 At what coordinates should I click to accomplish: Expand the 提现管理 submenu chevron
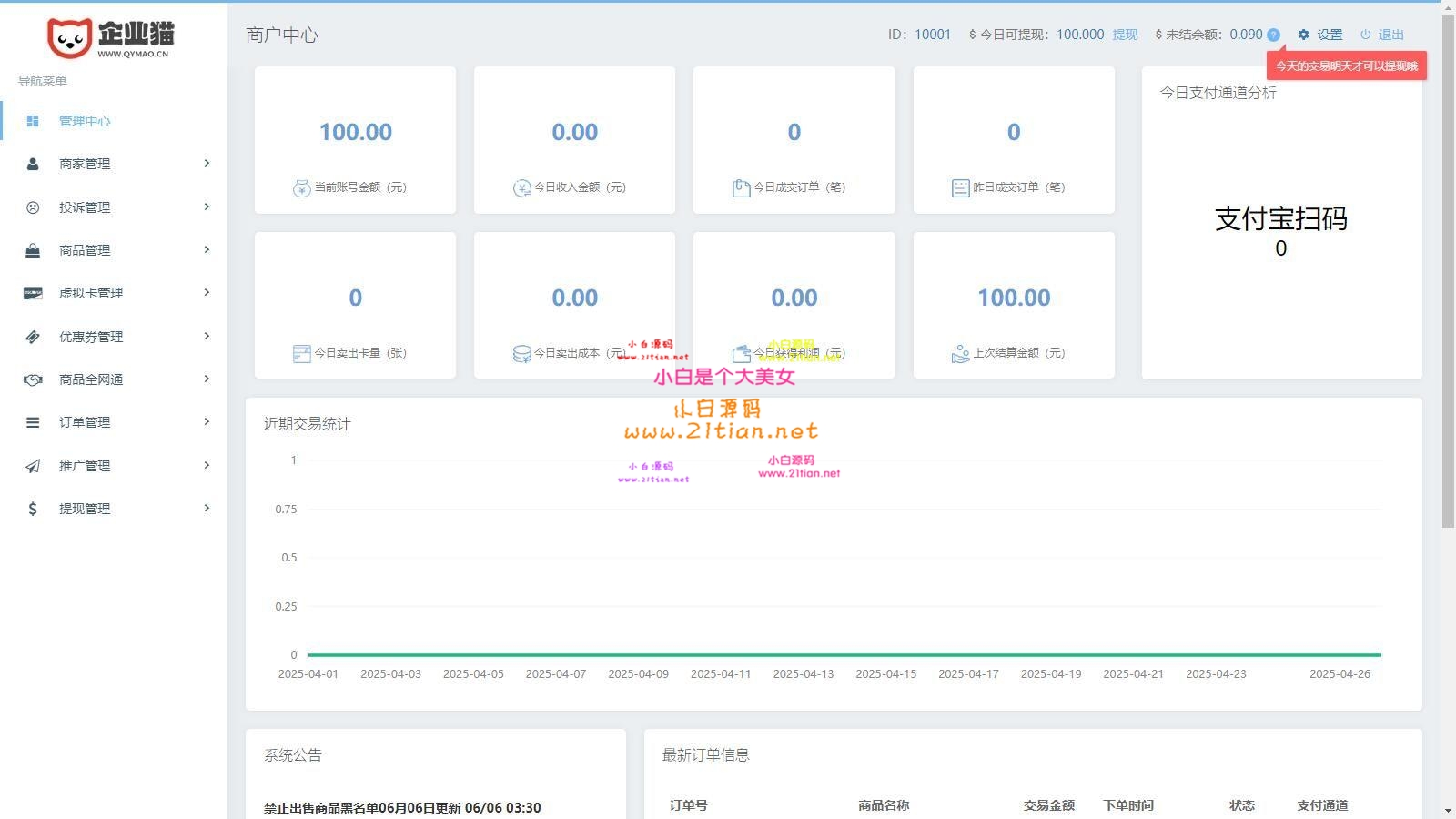pyautogui.click(x=207, y=508)
